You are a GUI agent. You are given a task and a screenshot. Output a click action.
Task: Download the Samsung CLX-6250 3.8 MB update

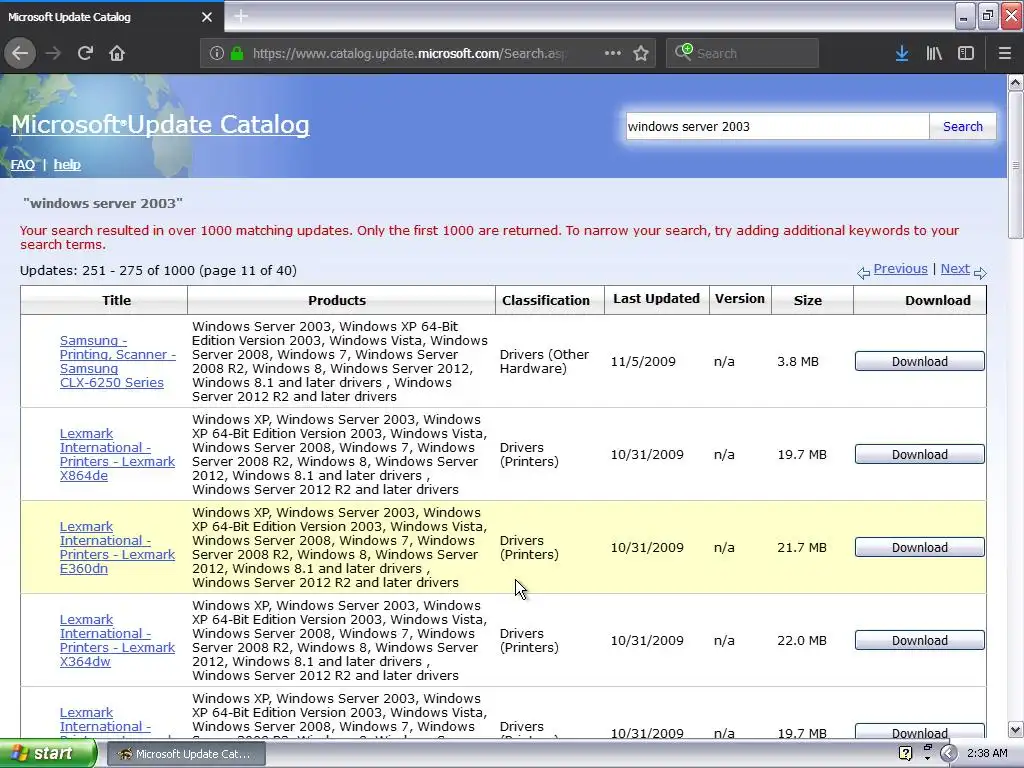[920, 361]
